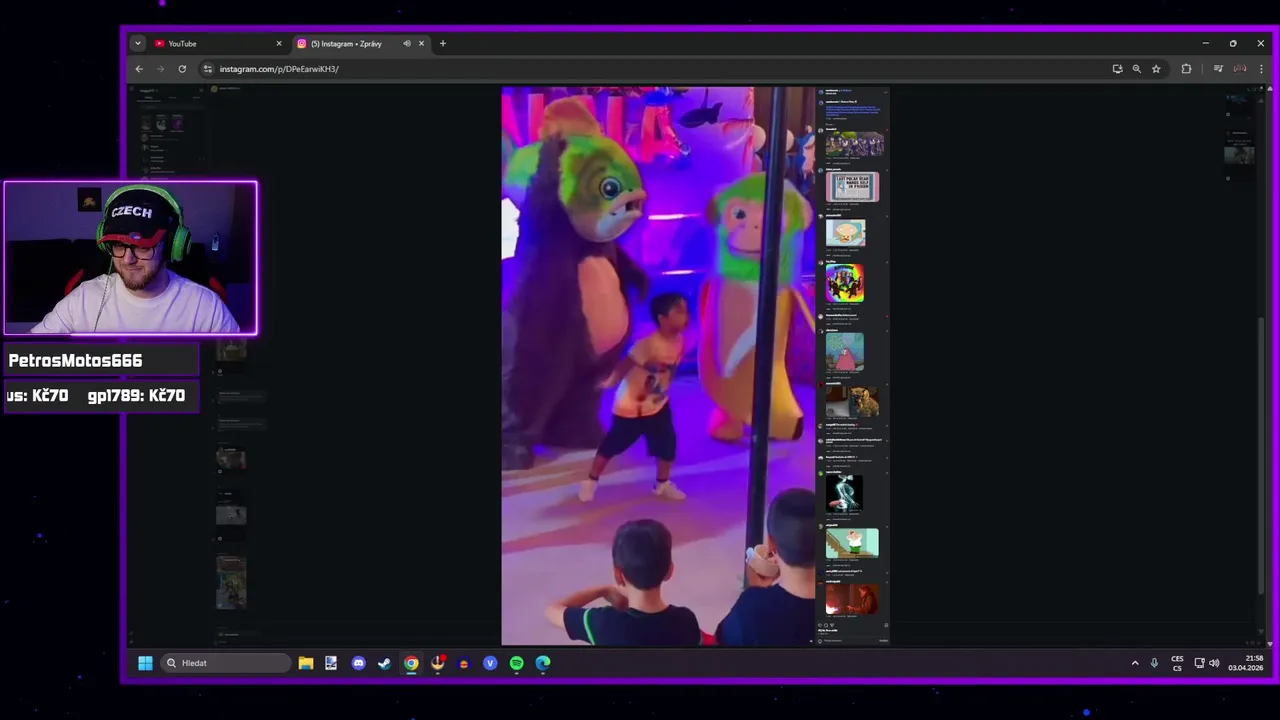
Task: Open Spotify from the taskbar
Action: [x=516, y=663]
